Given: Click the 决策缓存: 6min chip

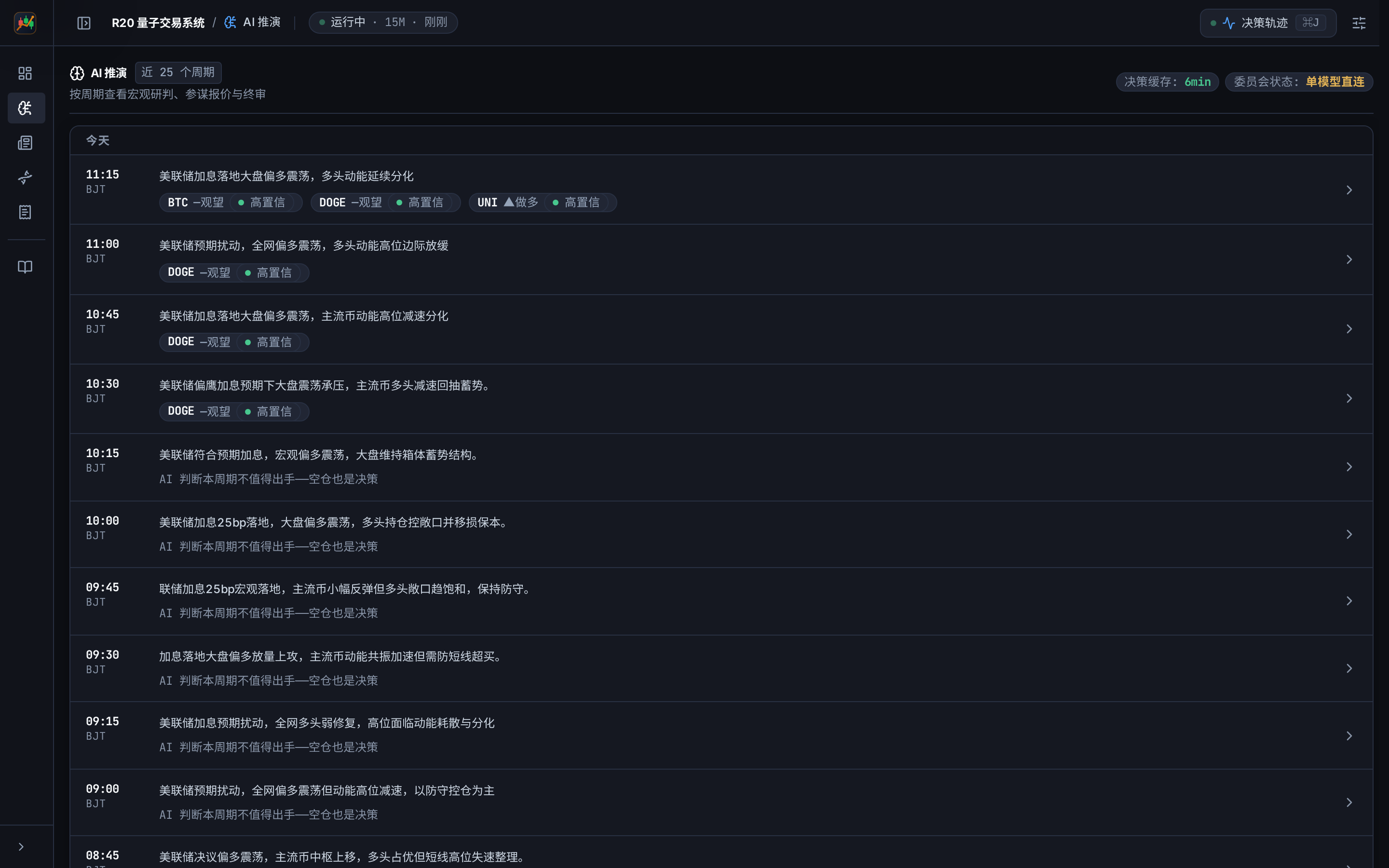Looking at the screenshot, I should pyautogui.click(x=1167, y=82).
